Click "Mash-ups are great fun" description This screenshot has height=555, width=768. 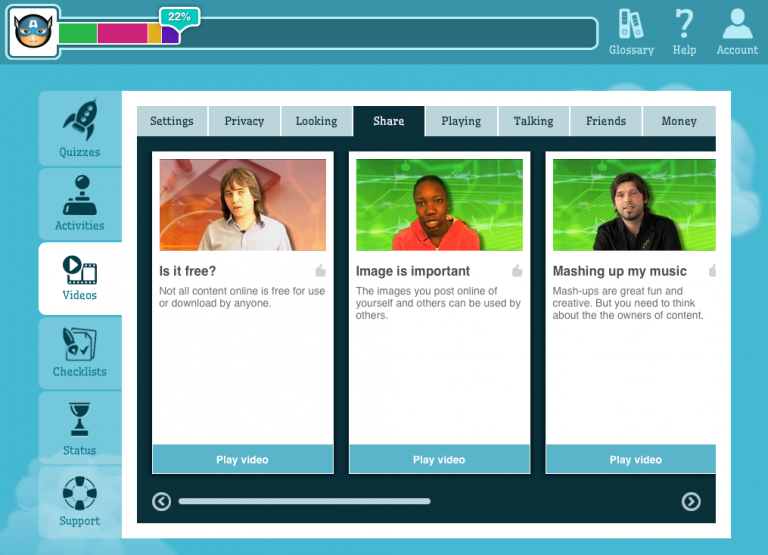[x=628, y=303]
